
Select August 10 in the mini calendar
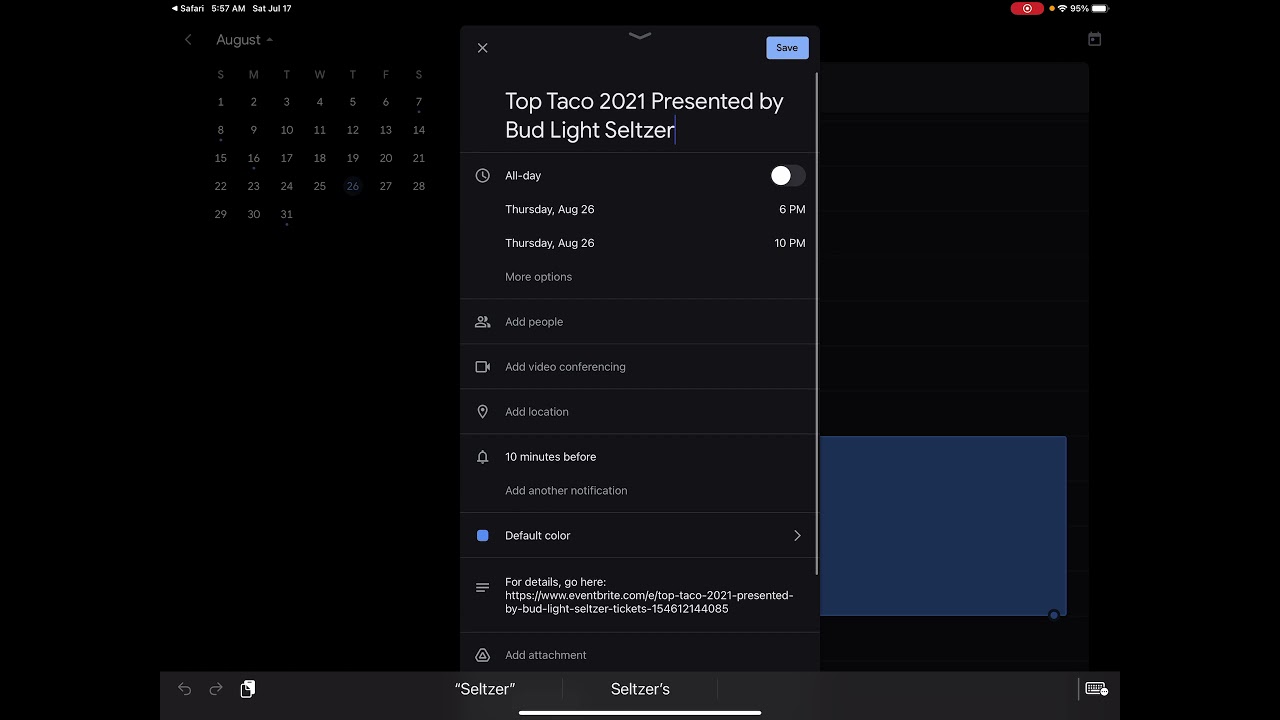pyautogui.click(x=287, y=130)
